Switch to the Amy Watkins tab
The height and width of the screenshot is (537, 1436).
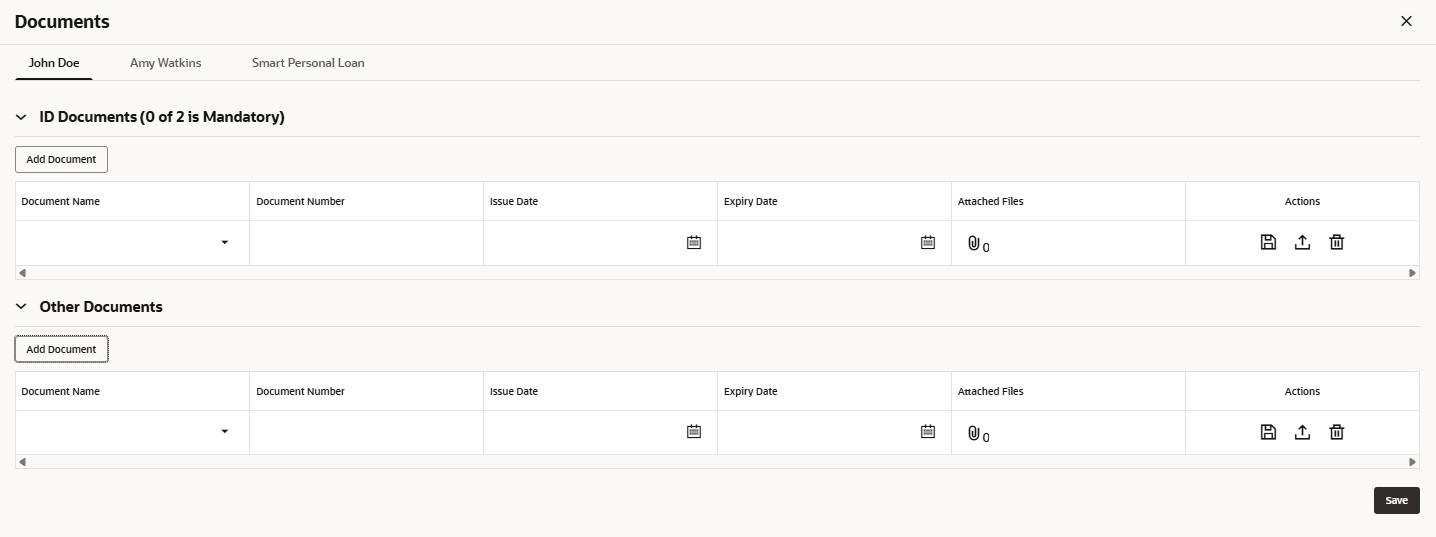coord(166,63)
